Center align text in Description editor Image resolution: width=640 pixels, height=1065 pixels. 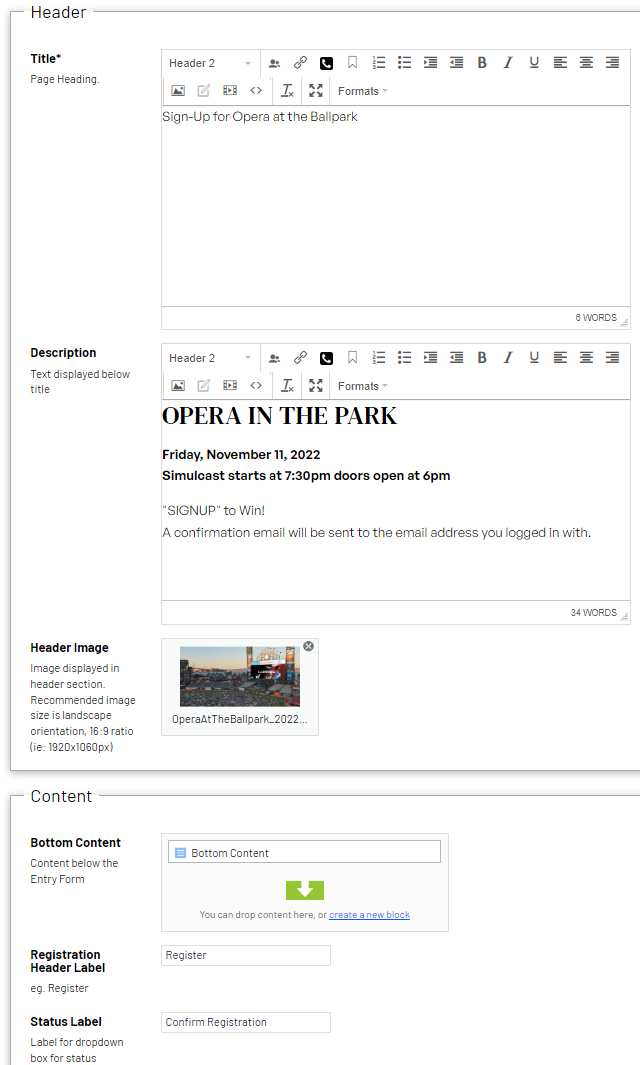[586, 358]
